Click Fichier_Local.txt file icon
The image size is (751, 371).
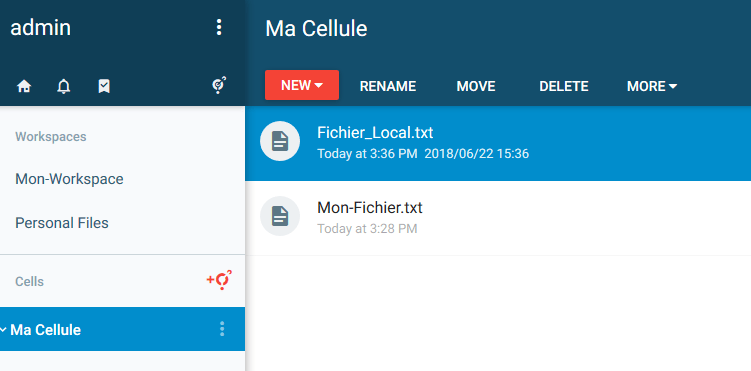(280, 141)
